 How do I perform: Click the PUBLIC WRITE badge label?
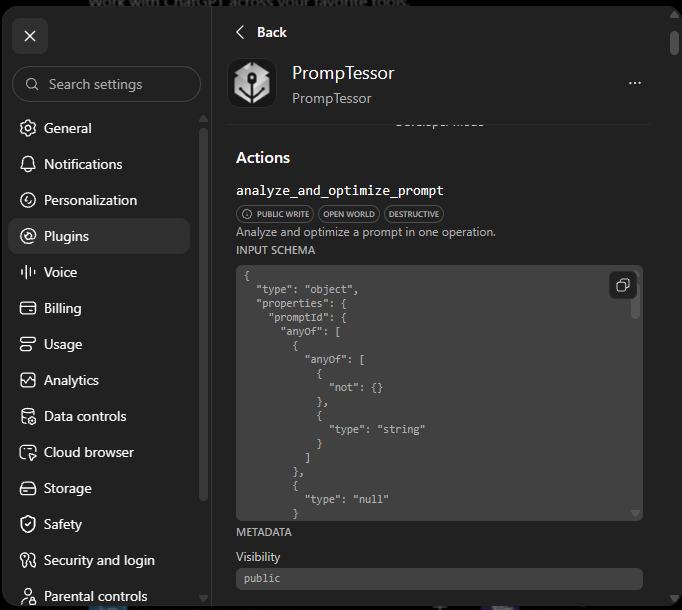tap(283, 214)
